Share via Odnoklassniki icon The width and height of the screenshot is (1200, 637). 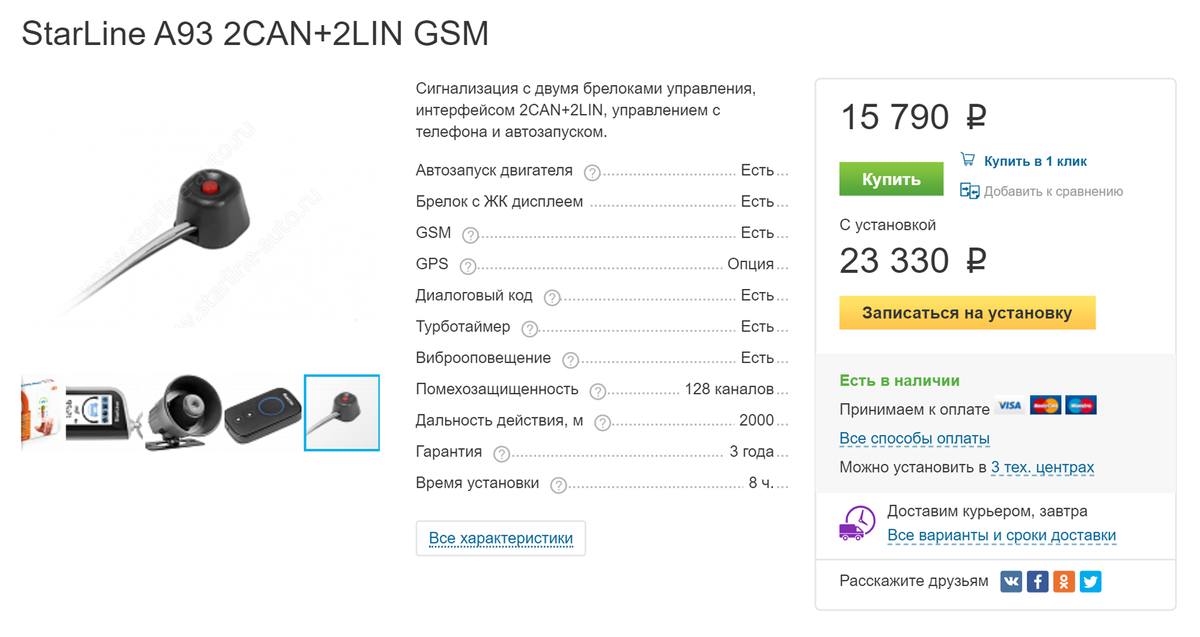click(x=1064, y=581)
